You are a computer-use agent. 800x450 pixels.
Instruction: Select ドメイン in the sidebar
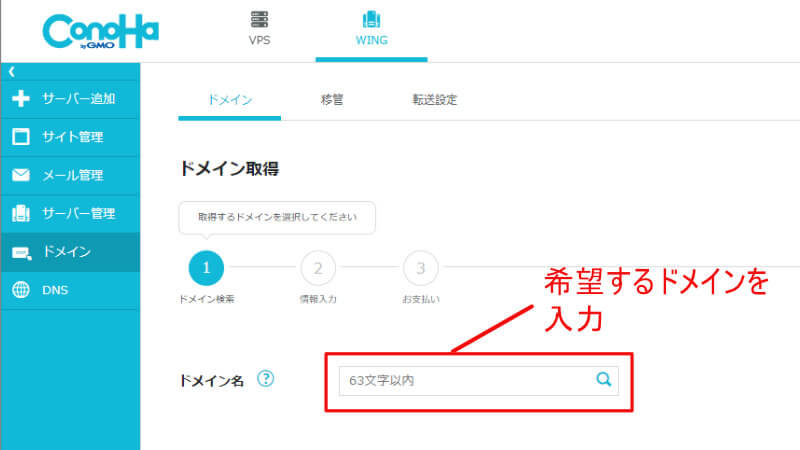pos(70,252)
